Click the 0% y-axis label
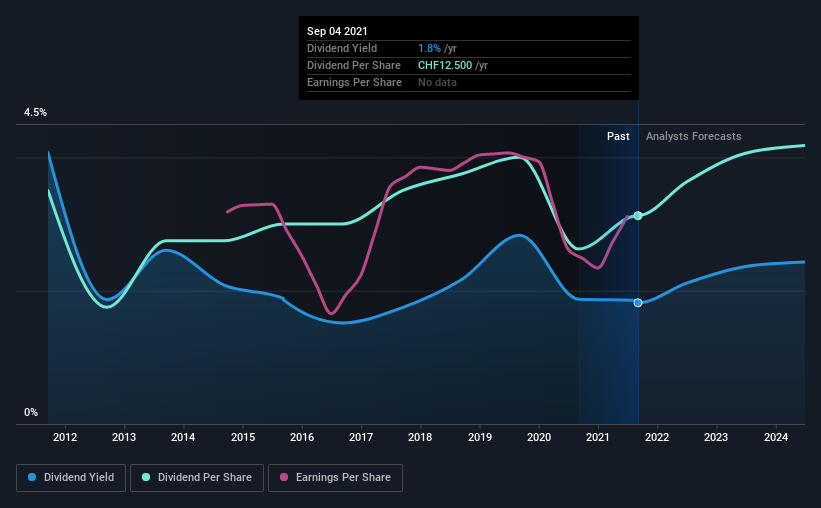The height and width of the screenshot is (508, 821). 31,413
